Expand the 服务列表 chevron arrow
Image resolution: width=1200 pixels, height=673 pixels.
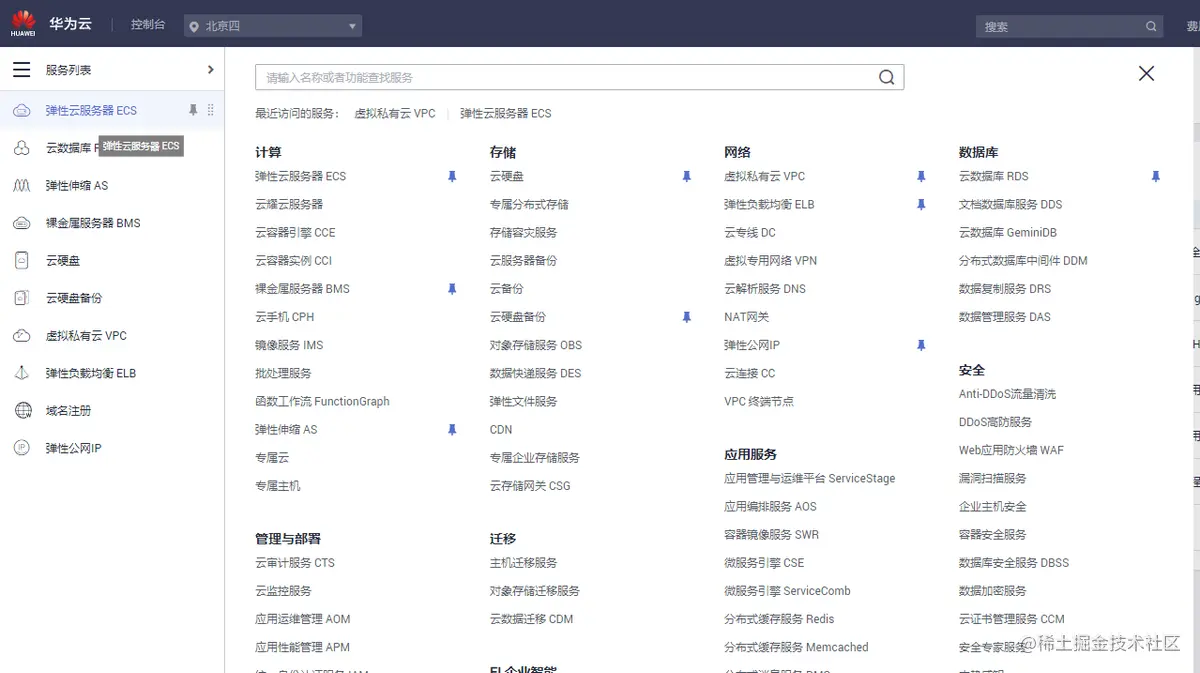[x=210, y=70]
